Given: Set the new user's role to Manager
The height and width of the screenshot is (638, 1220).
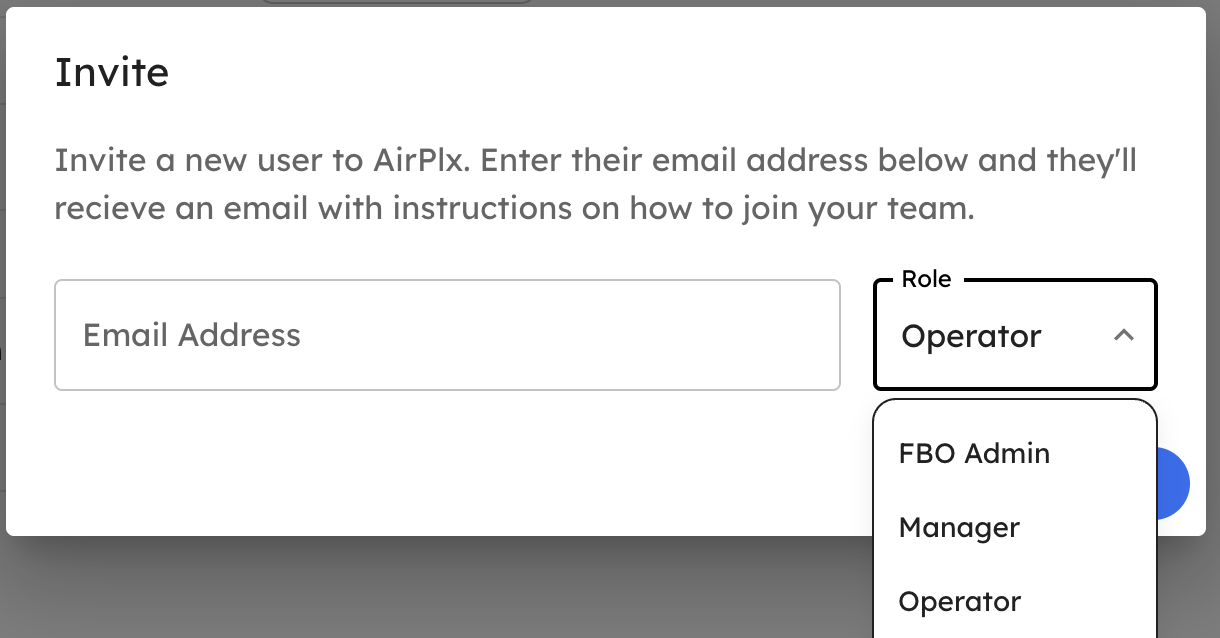Looking at the screenshot, I should pos(959,528).
